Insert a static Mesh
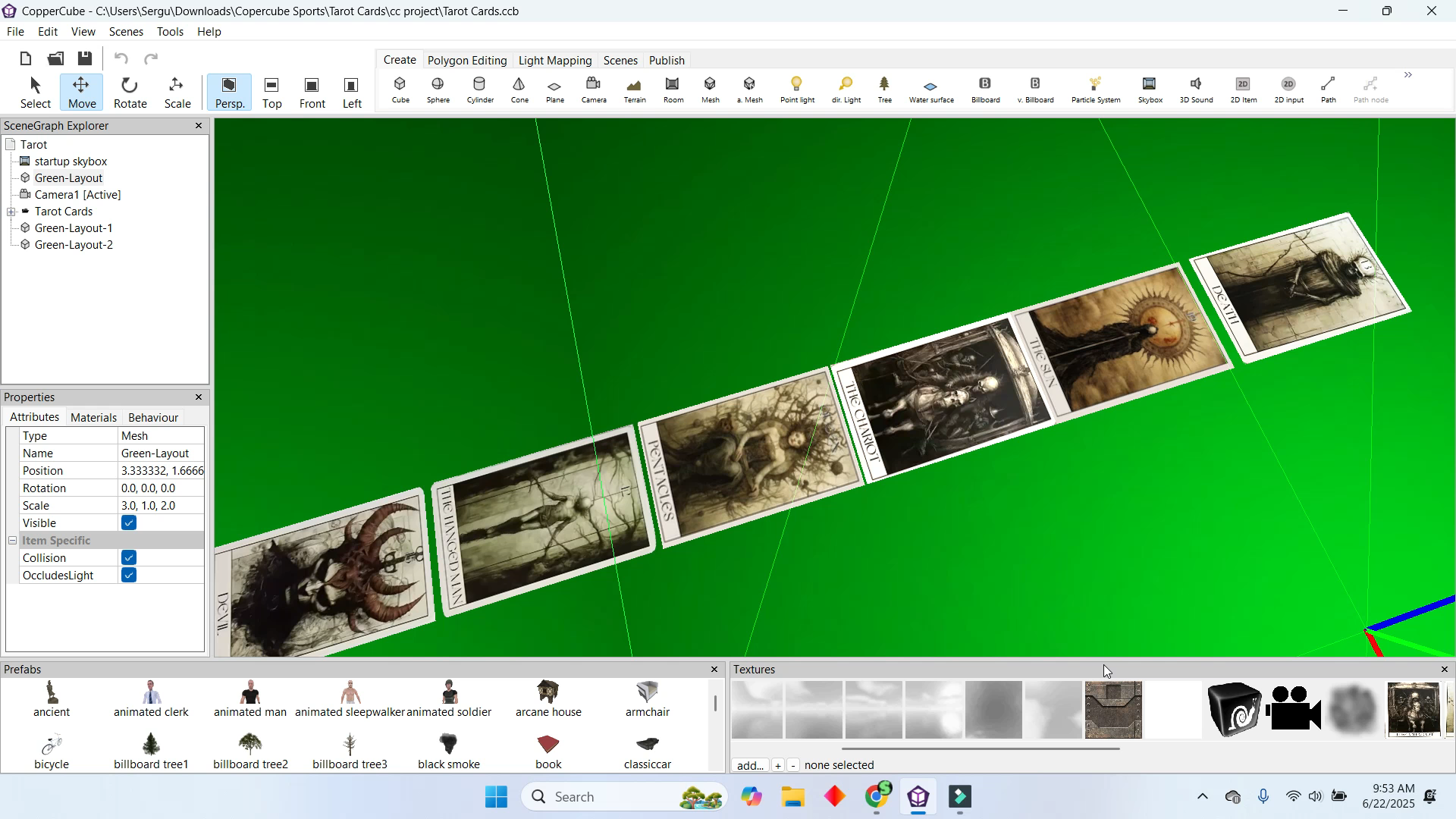Viewport: 1456px width, 819px height. tap(711, 90)
